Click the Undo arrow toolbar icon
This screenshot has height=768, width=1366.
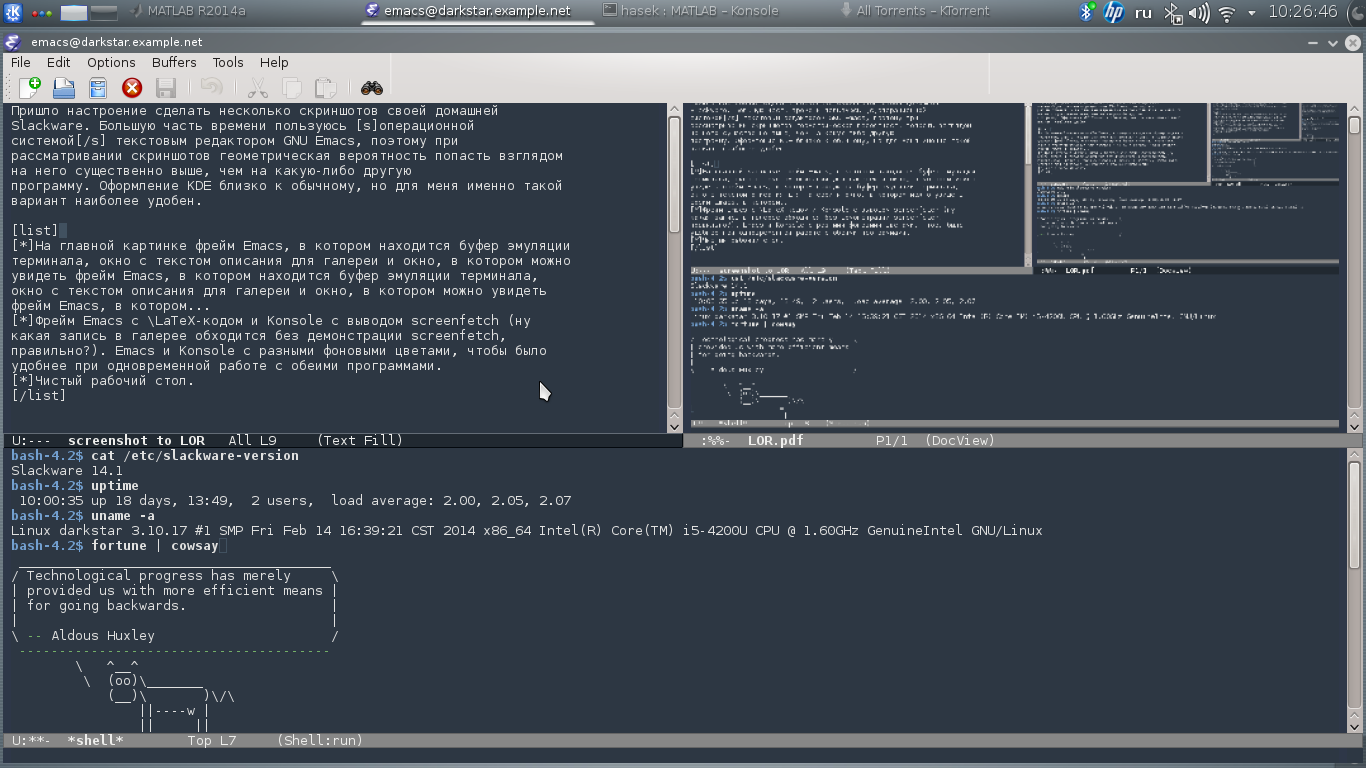211,88
